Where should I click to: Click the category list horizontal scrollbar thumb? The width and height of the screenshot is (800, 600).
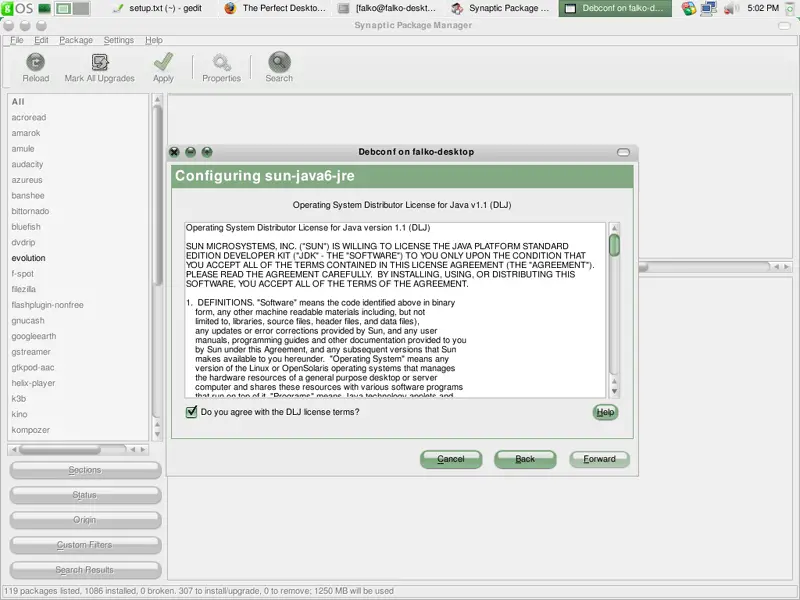tap(60, 449)
